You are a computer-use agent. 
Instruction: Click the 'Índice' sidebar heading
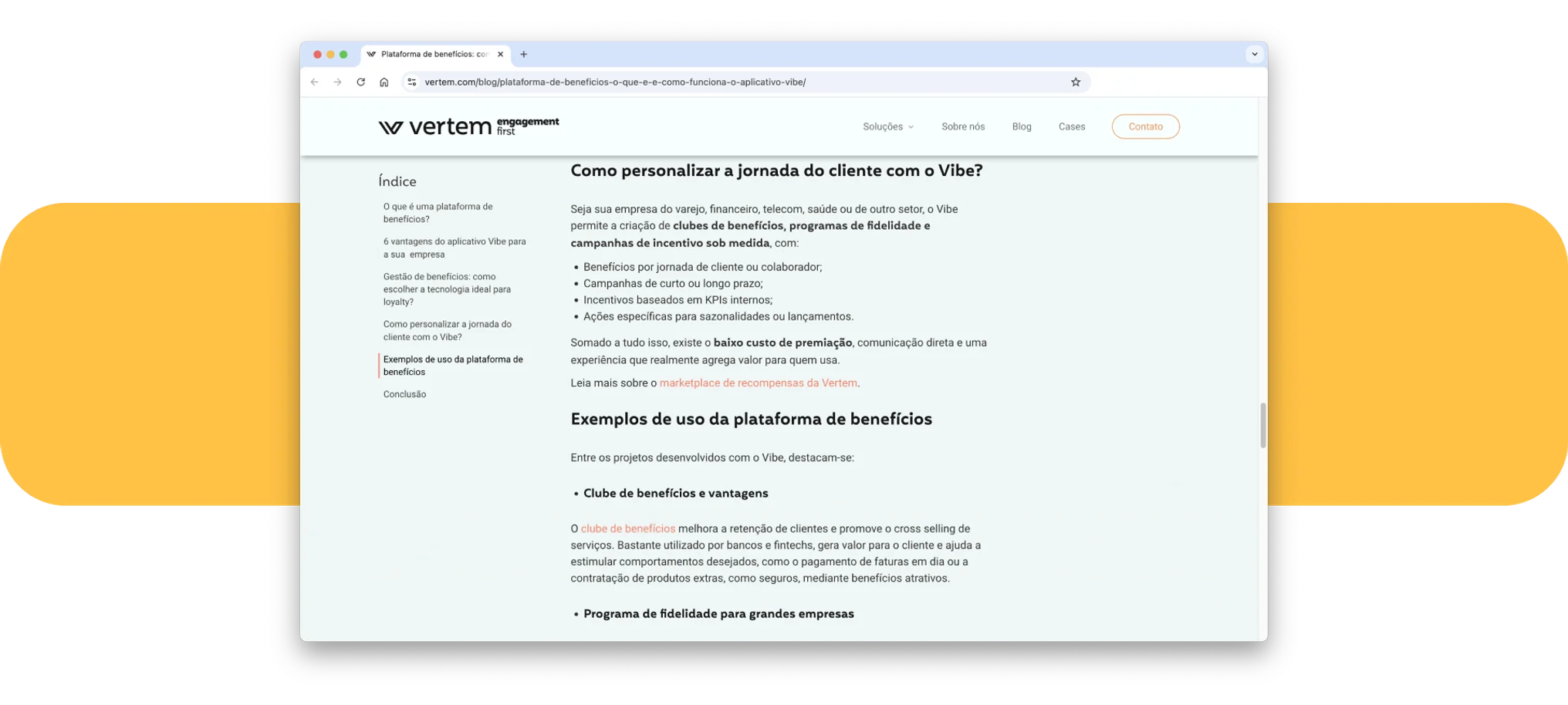pos(397,181)
